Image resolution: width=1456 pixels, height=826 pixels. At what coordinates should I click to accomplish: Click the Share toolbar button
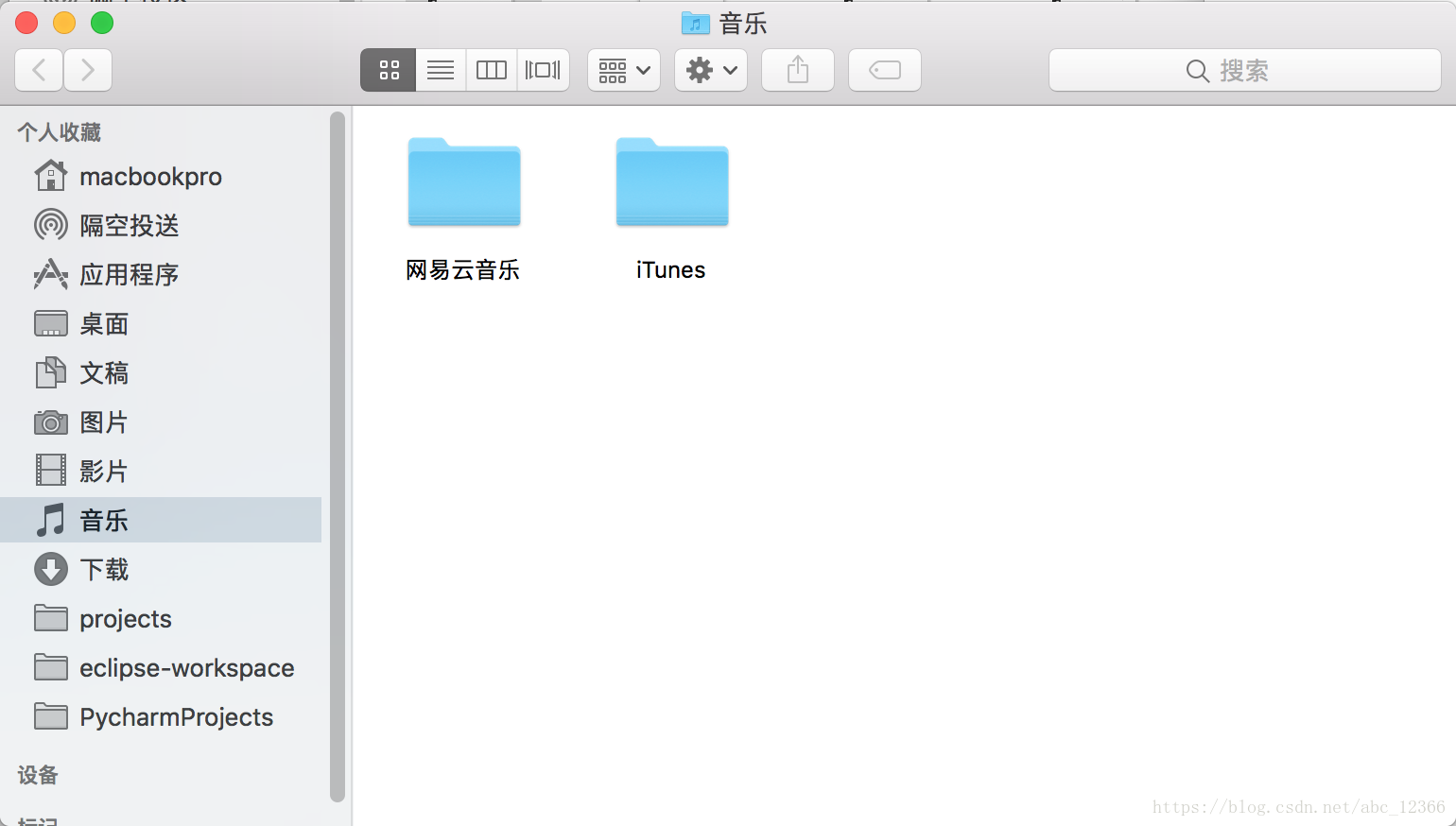[798, 70]
